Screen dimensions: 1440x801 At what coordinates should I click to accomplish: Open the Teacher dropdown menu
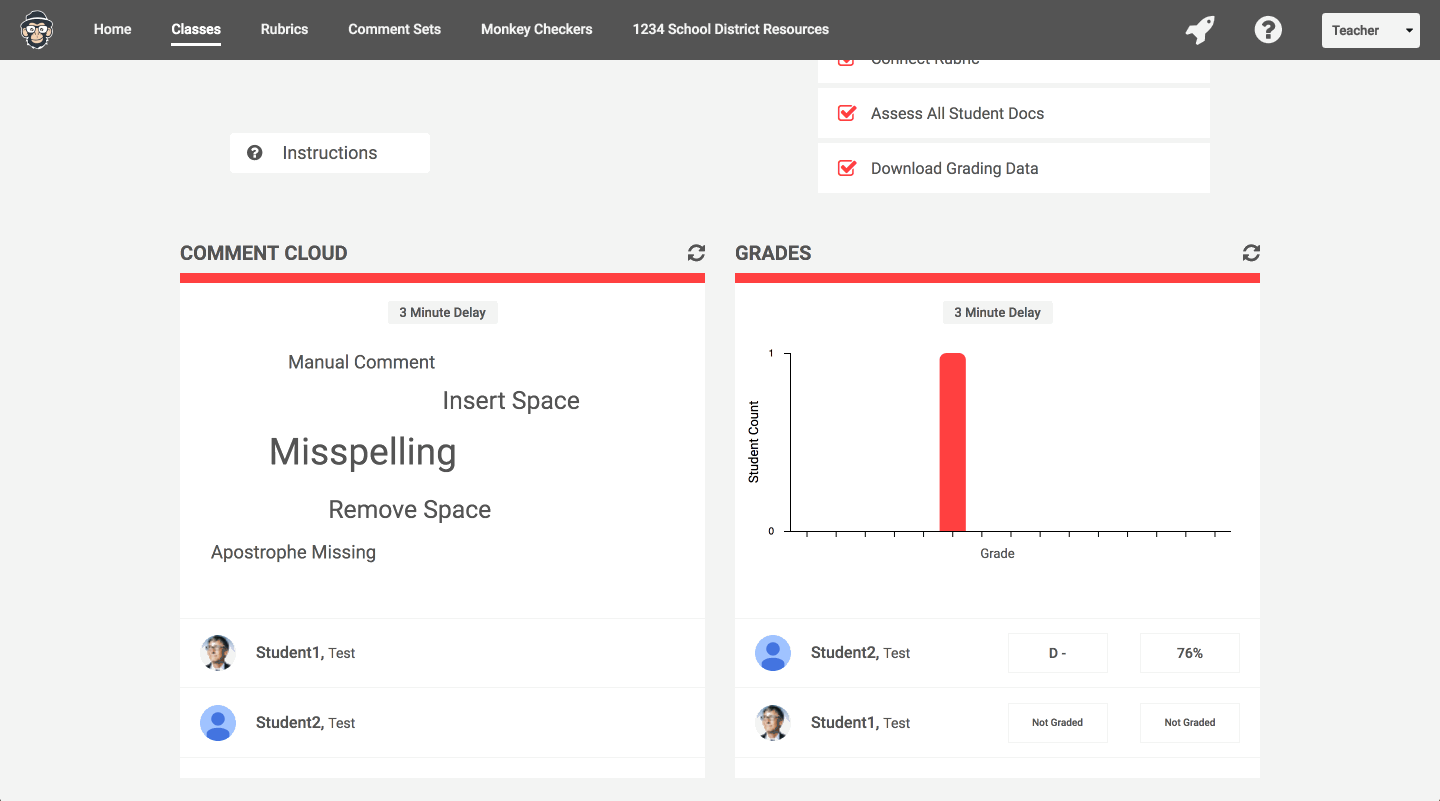pos(1370,30)
